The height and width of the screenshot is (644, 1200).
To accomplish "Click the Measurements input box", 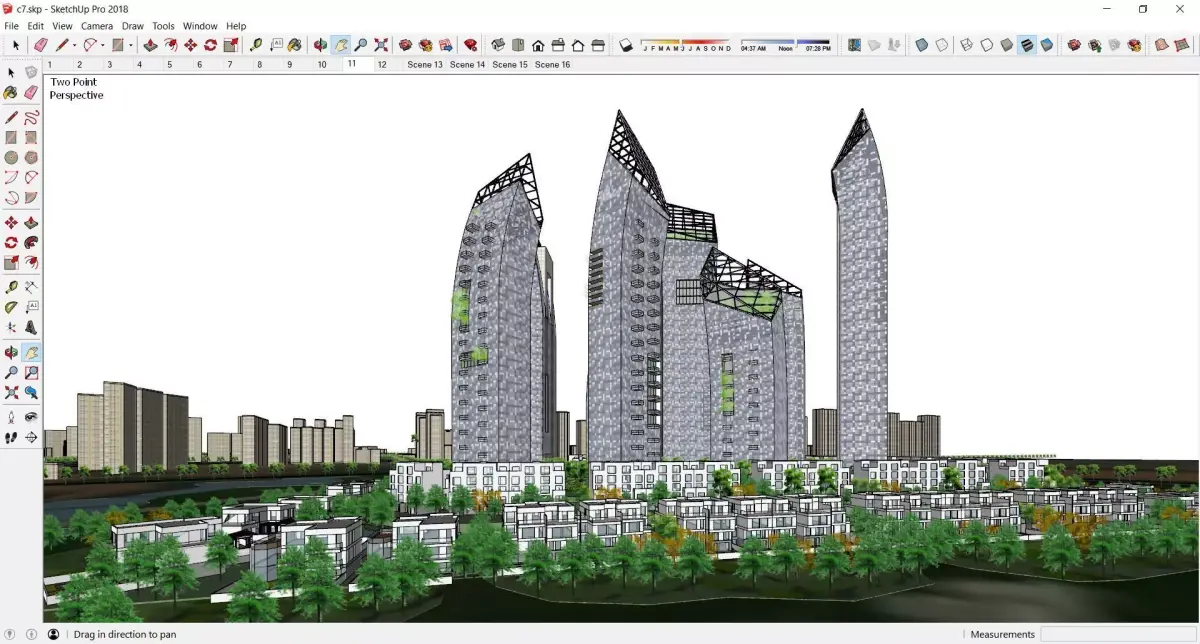I will click(x=1118, y=634).
